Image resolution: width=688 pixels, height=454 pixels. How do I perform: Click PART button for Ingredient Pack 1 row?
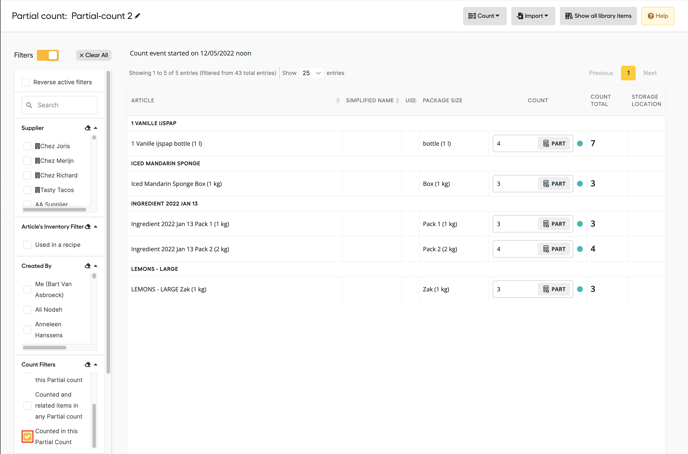[554, 224]
